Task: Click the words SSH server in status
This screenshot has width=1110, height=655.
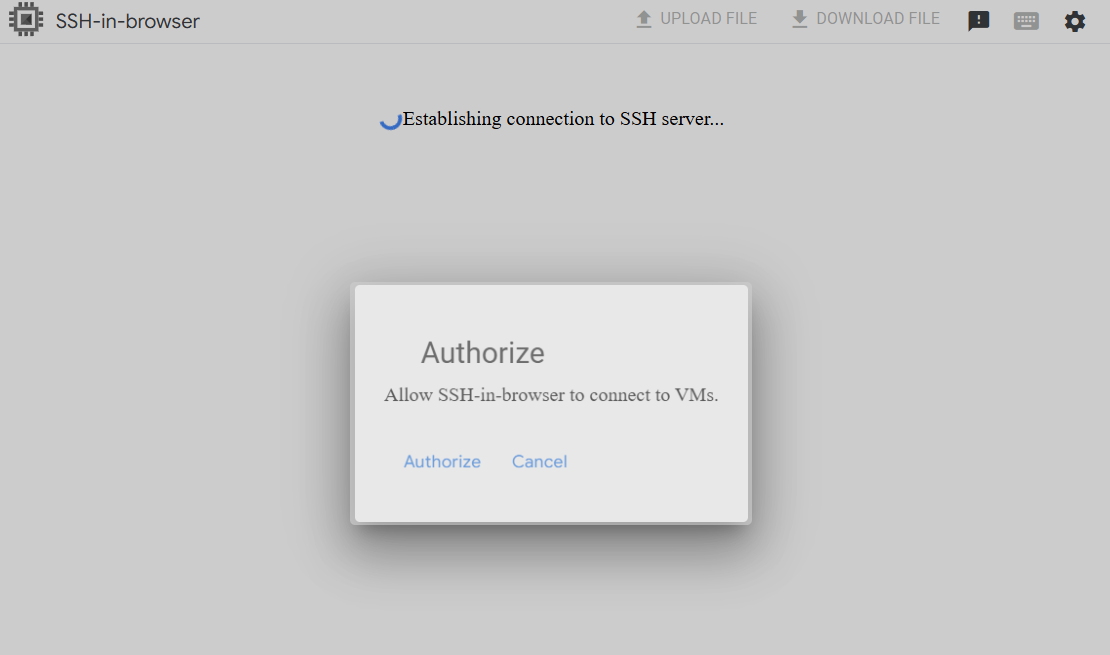Action: tap(672, 119)
